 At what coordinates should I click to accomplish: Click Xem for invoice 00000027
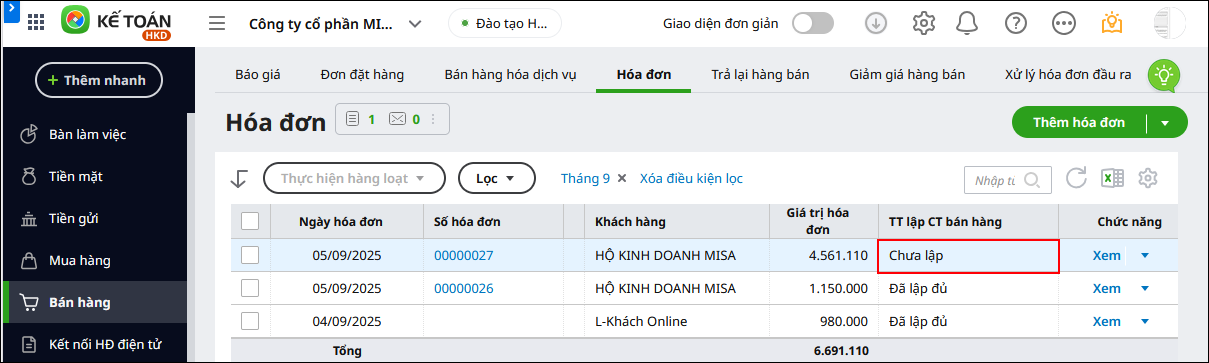click(1107, 255)
